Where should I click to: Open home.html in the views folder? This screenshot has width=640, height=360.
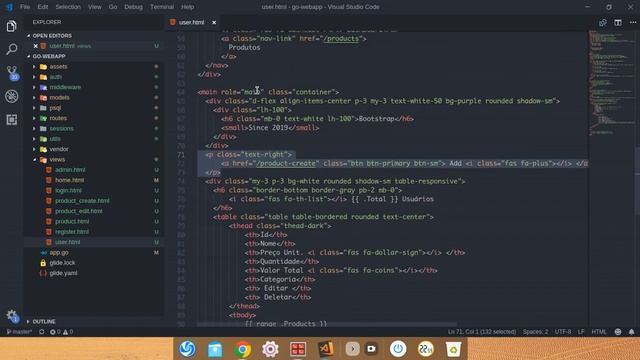(x=69, y=180)
